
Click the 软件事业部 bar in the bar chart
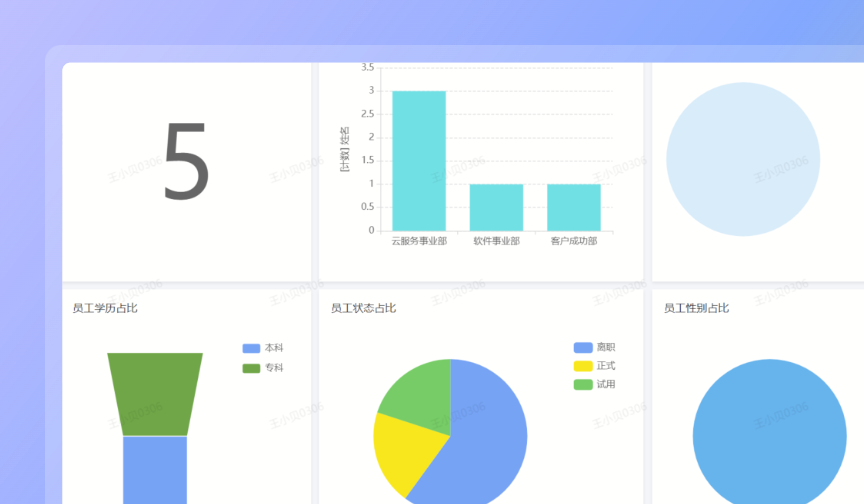click(x=496, y=207)
